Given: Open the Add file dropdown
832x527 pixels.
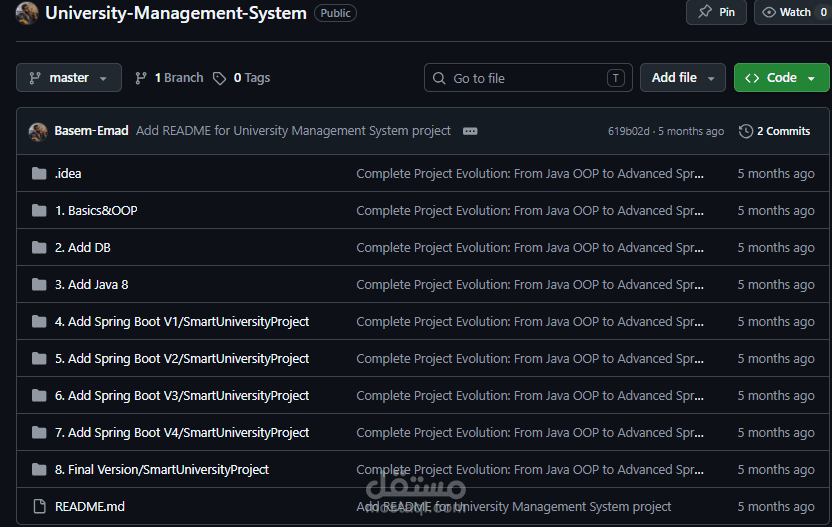Looking at the screenshot, I should [682, 77].
